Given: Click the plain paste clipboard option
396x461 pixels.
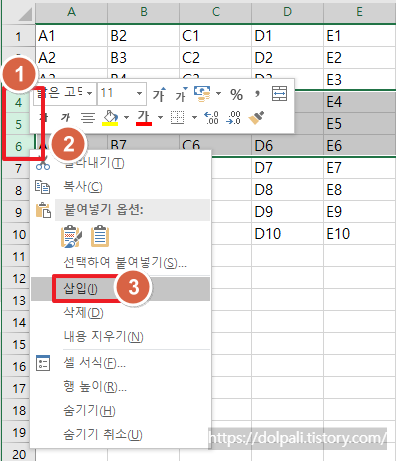Looking at the screenshot, I should pyautogui.click(x=100, y=237).
